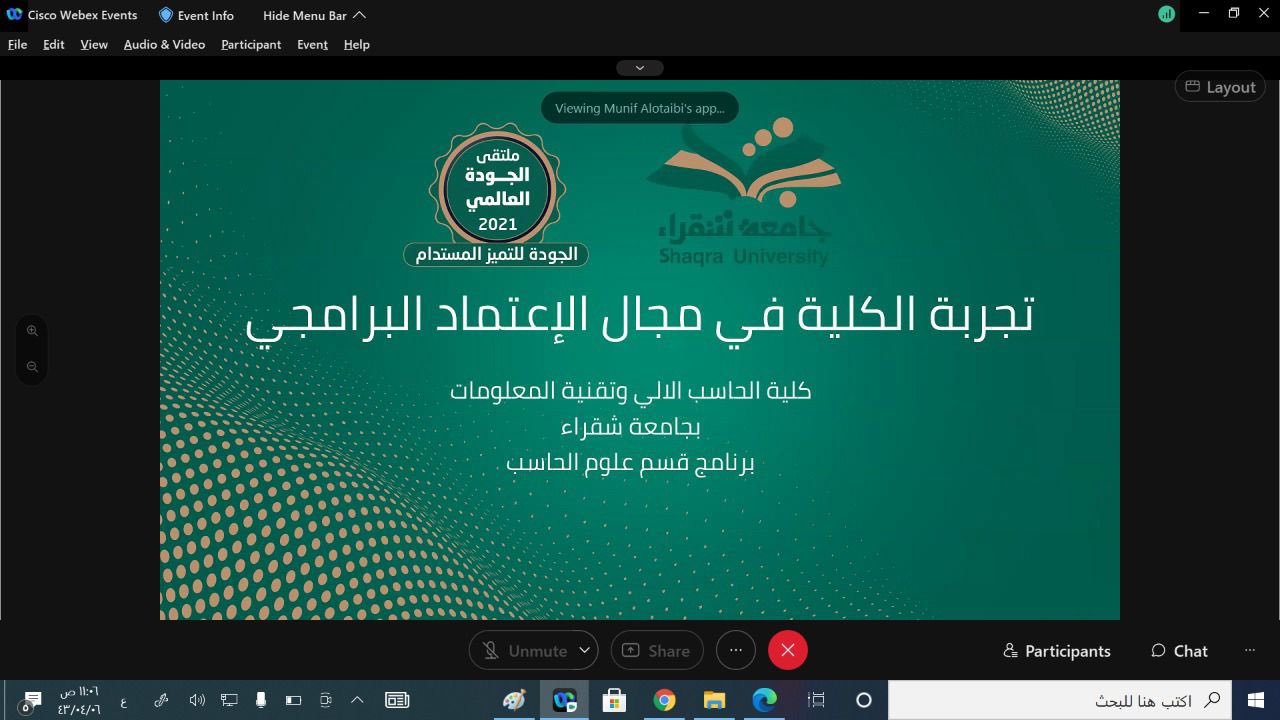Expand audio options arrow next to Unmute
Screen dimensions: 1280x720
click(x=585, y=650)
